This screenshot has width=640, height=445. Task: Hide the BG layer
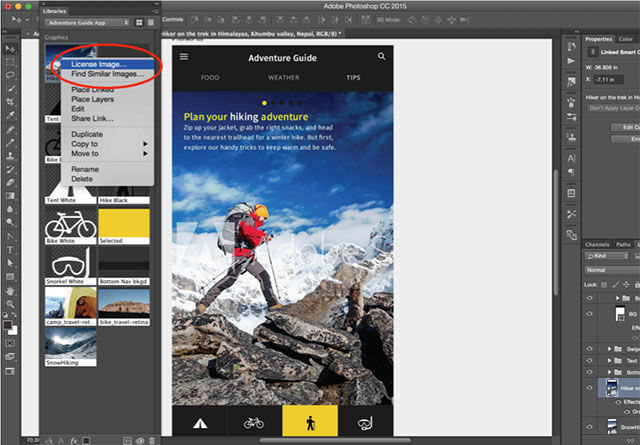(589, 314)
